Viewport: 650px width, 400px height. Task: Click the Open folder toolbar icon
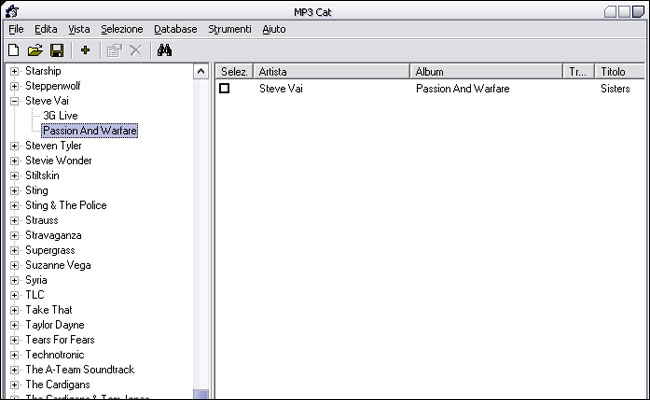[35, 50]
